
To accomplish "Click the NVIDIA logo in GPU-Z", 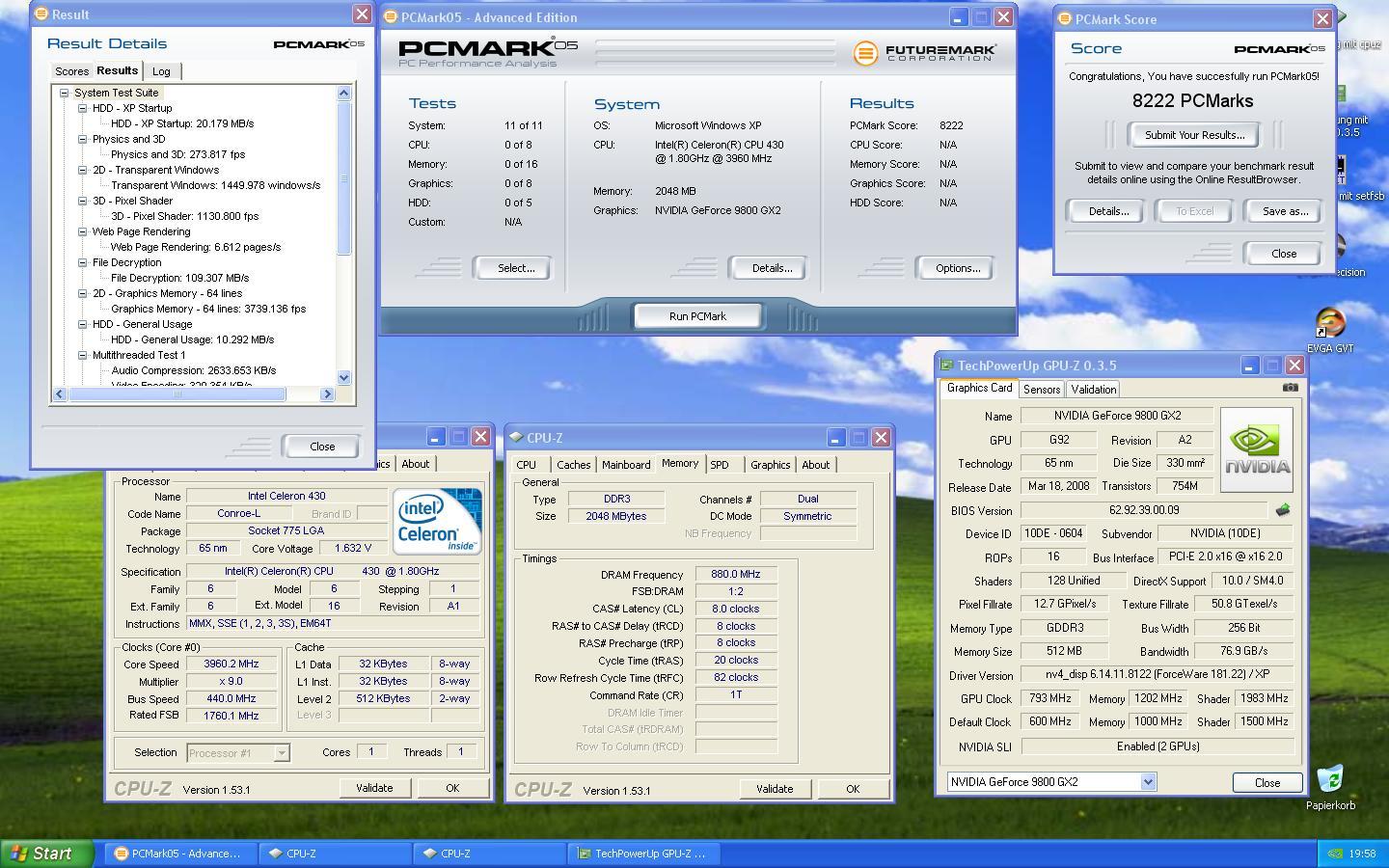I will click(1257, 449).
